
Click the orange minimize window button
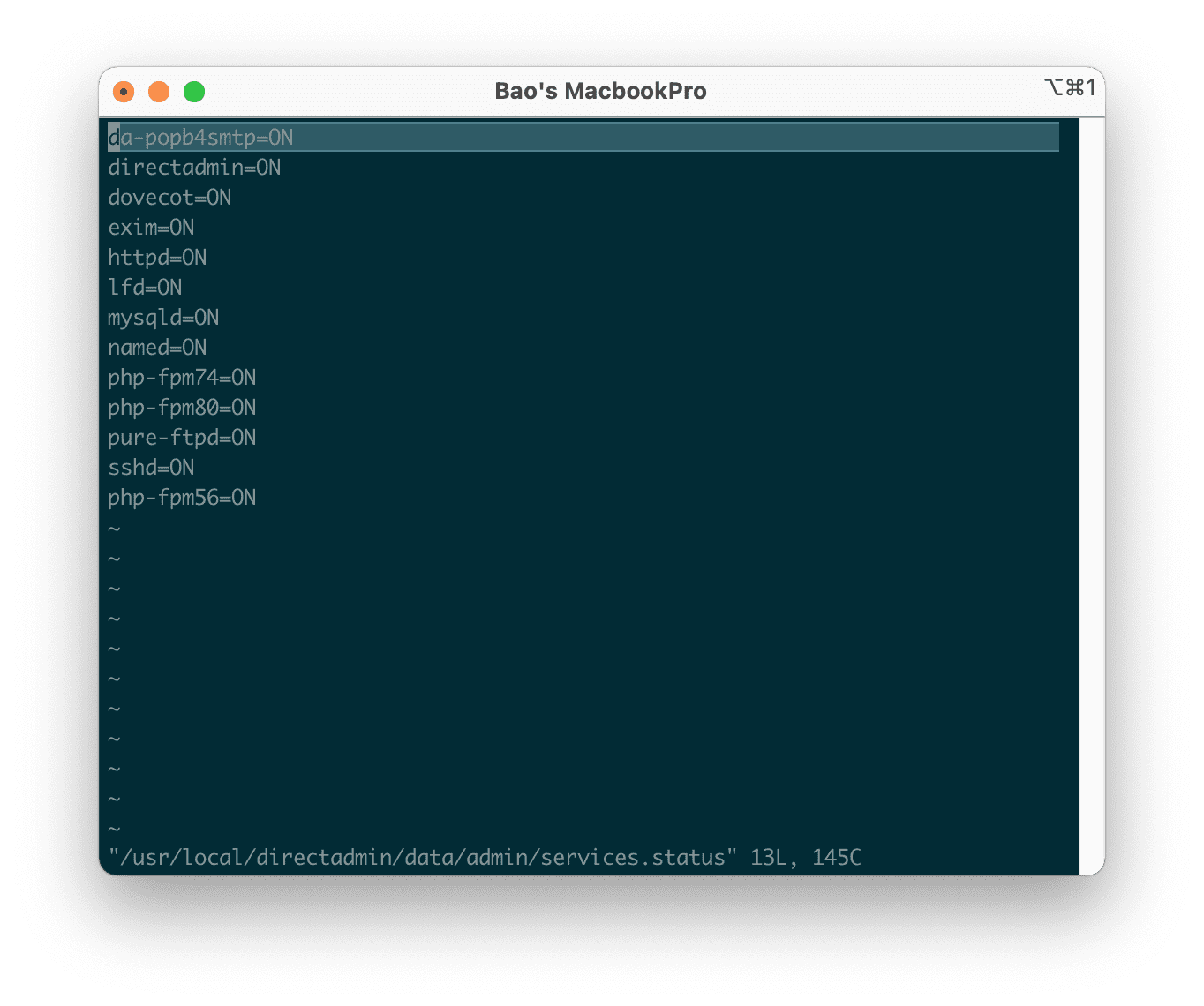[159, 92]
